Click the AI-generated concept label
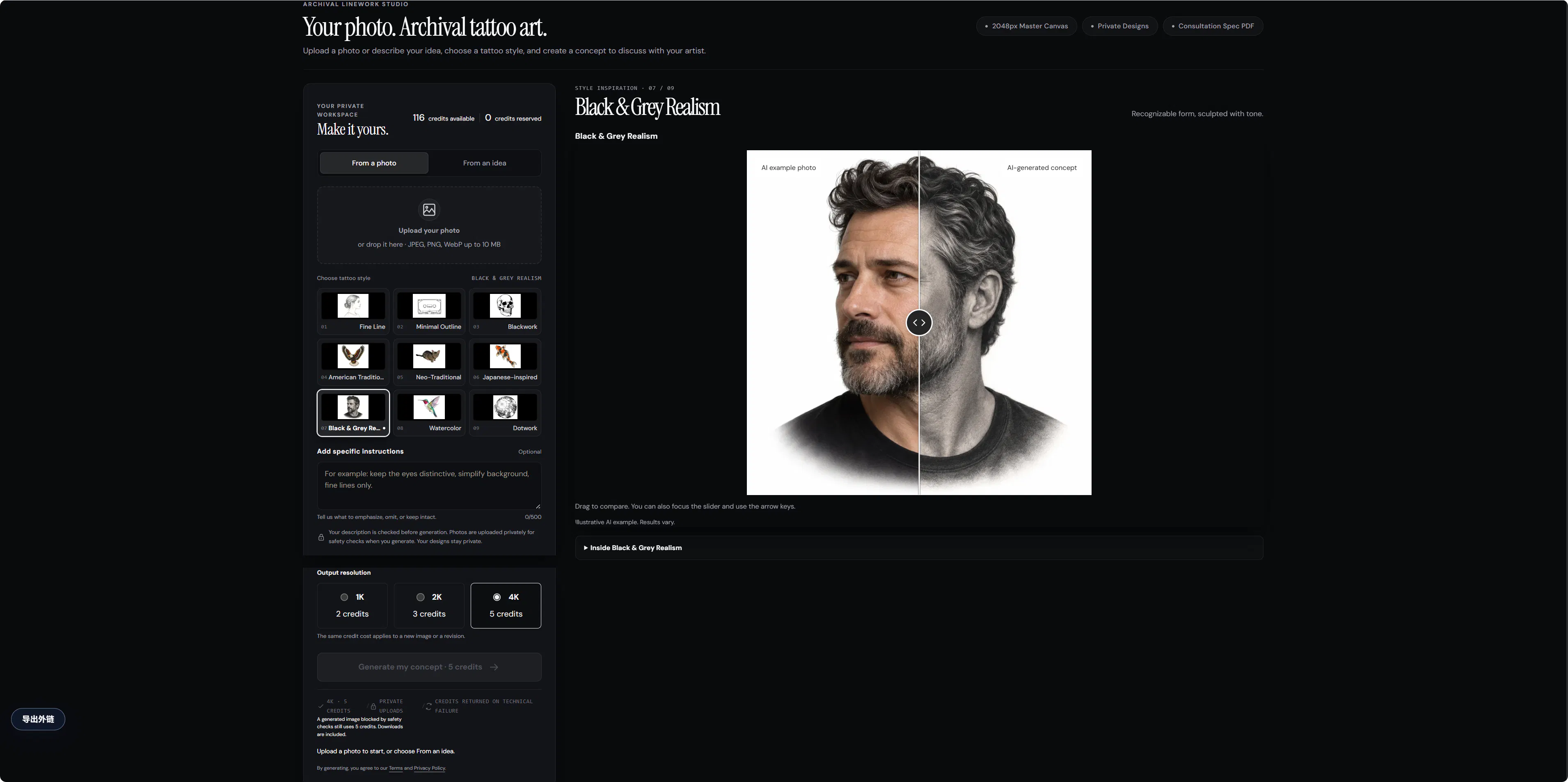Image resolution: width=1568 pixels, height=782 pixels. 1042,168
